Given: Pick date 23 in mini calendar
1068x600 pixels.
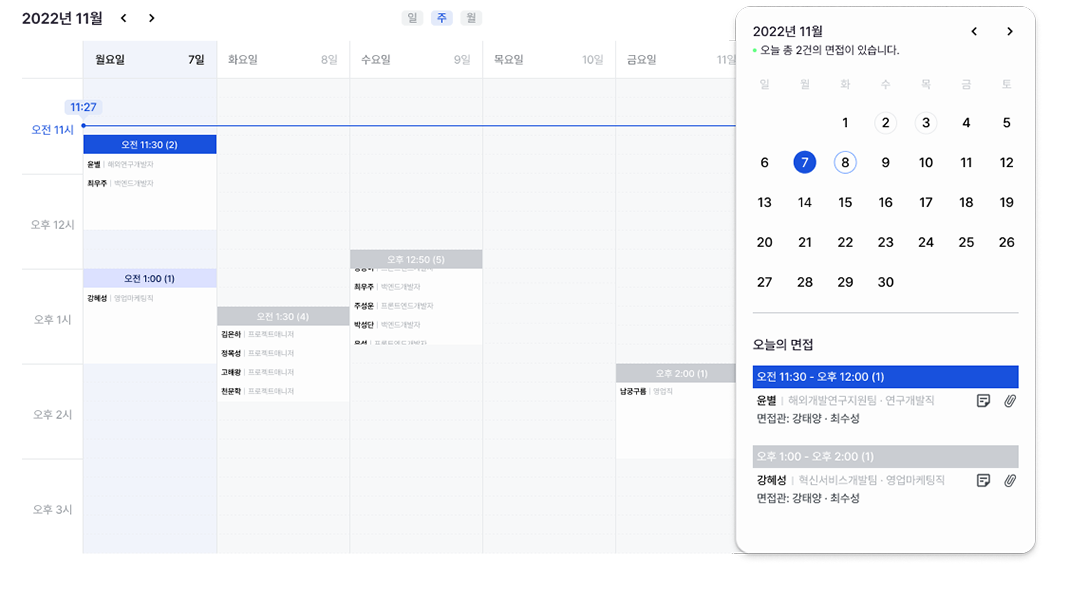Looking at the screenshot, I should [885, 242].
